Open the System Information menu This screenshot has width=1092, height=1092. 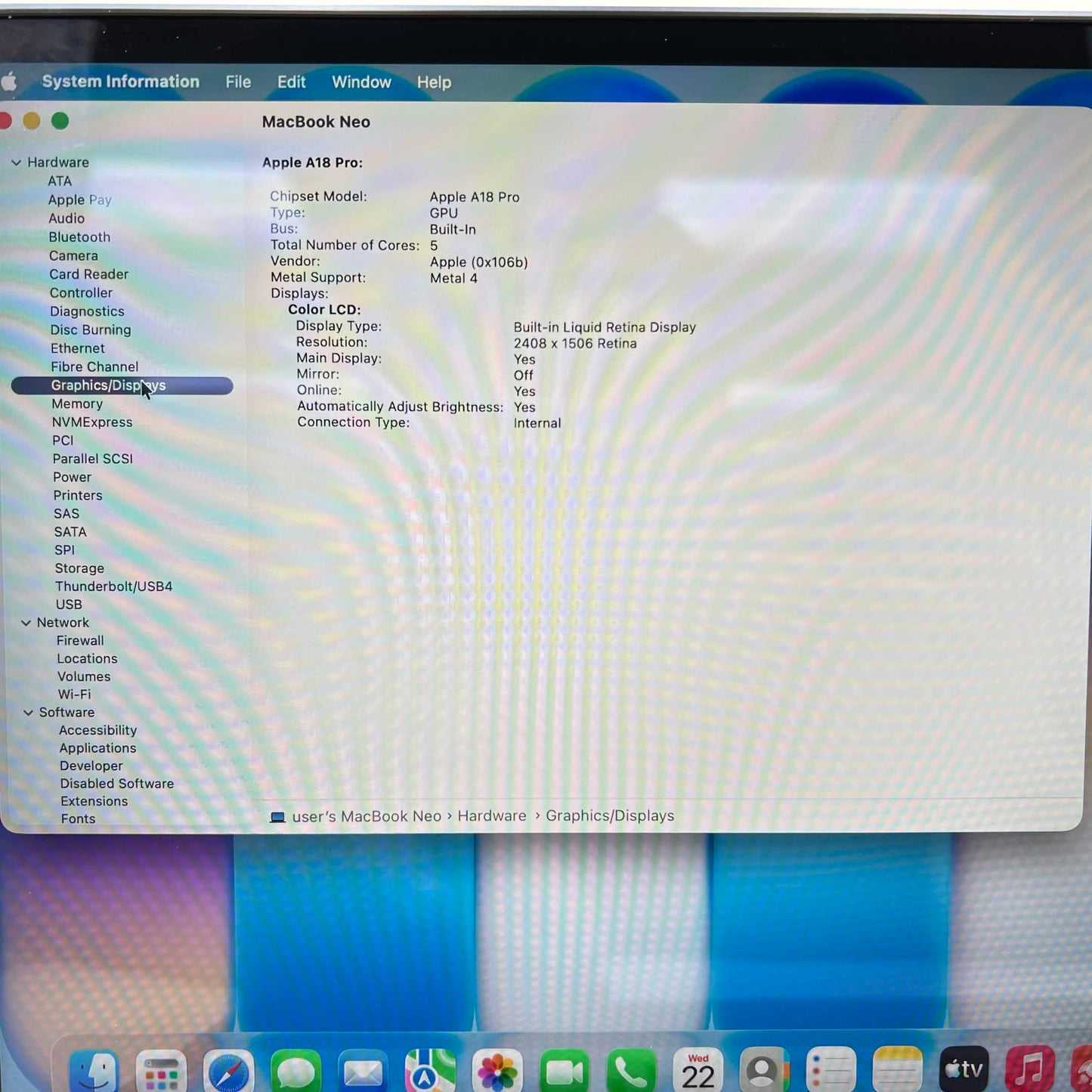(120, 82)
